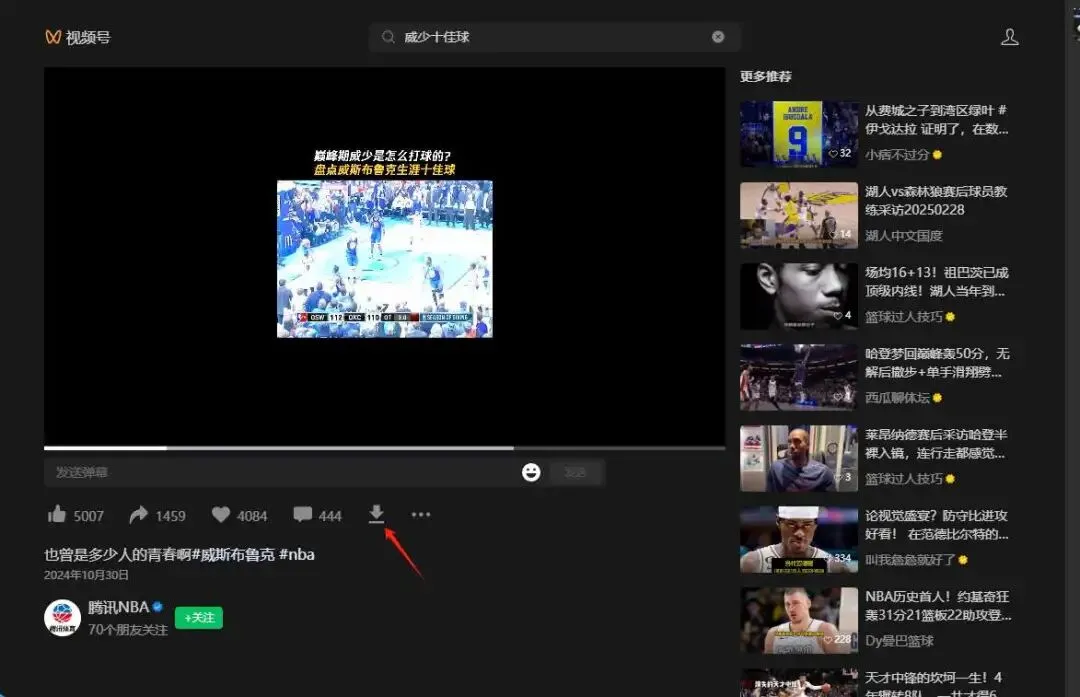Image resolution: width=1080 pixels, height=697 pixels.
Task: Download the video with the download icon
Action: point(376,514)
